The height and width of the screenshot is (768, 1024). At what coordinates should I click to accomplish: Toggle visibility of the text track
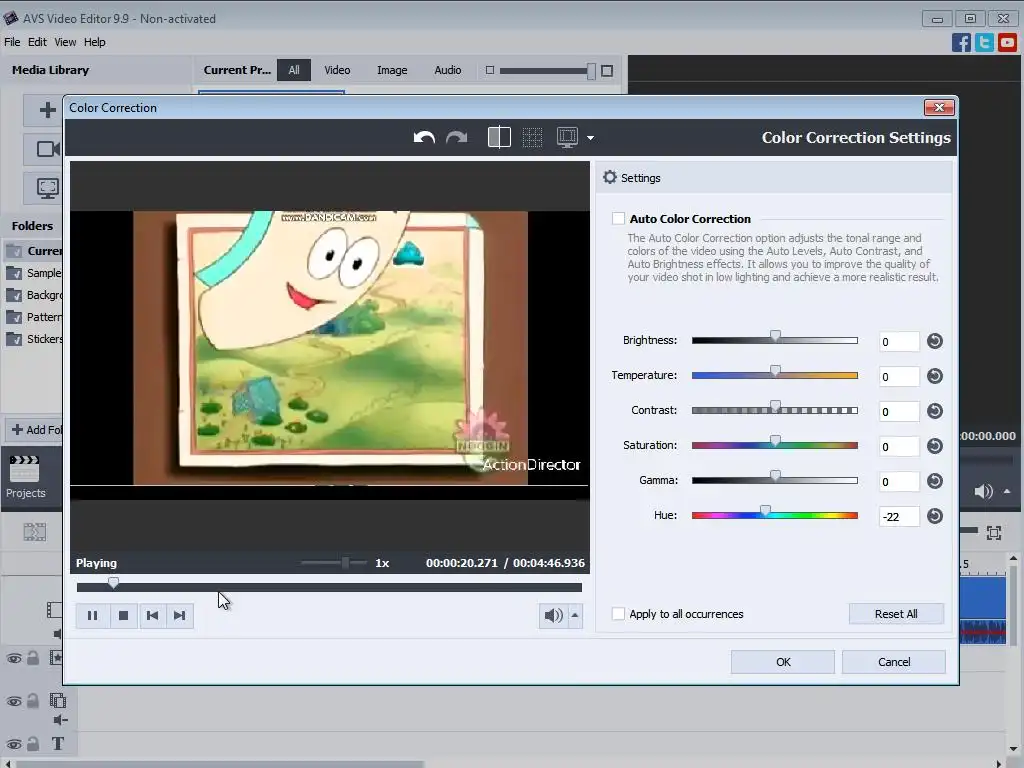[x=14, y=744]
